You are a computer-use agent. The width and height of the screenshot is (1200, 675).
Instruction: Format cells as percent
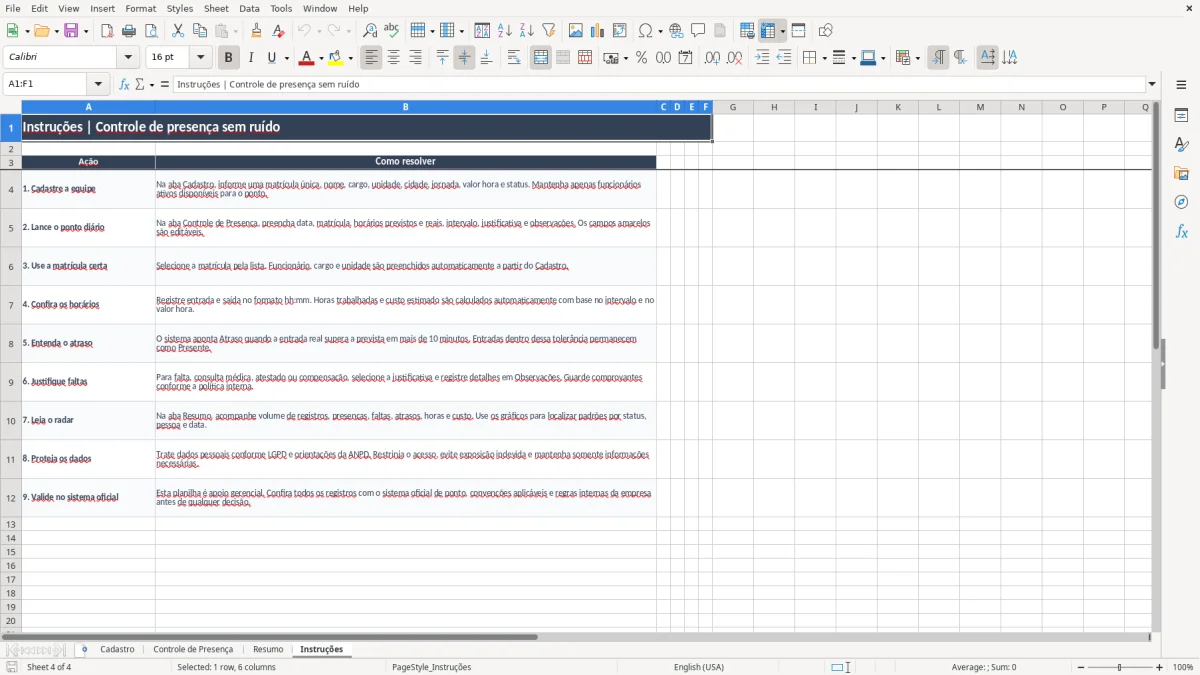[x=641, y=58]
